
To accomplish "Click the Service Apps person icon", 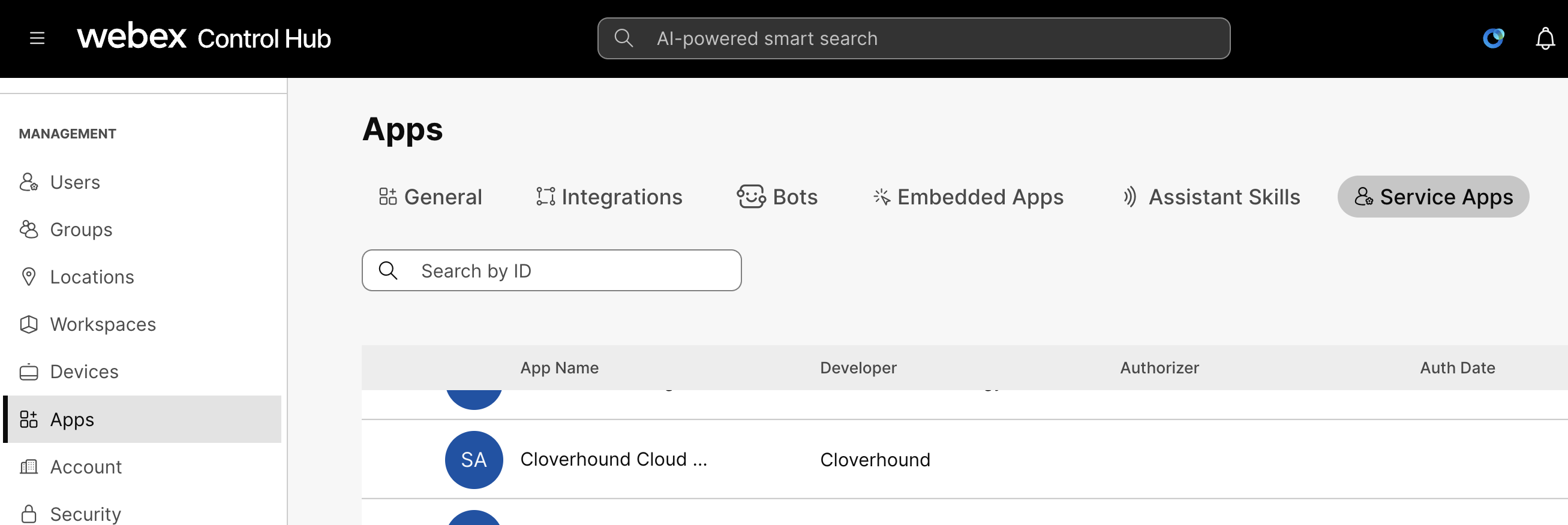I will (x=1363, y=197).
